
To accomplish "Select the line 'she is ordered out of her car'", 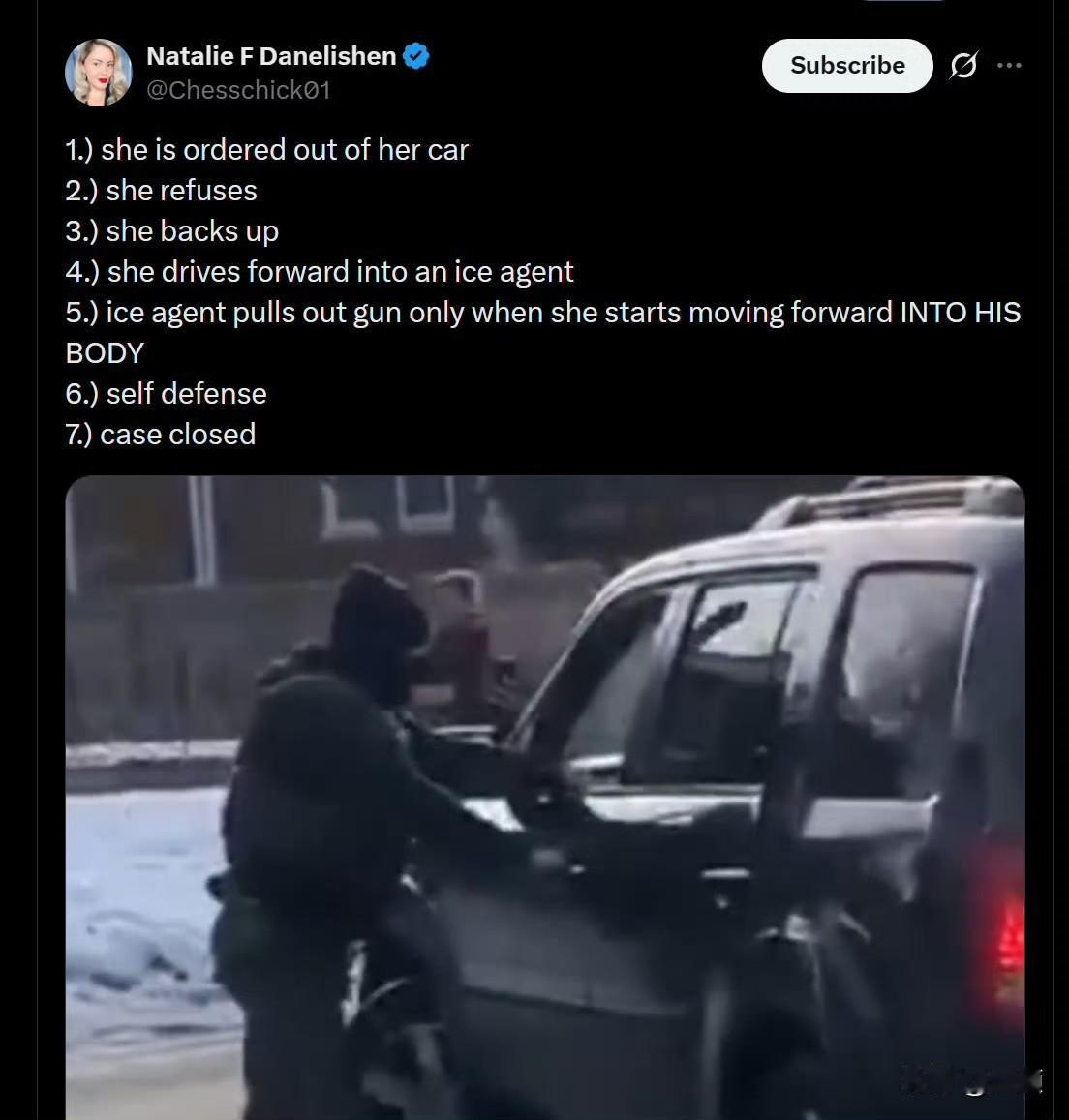I will 285,150.
